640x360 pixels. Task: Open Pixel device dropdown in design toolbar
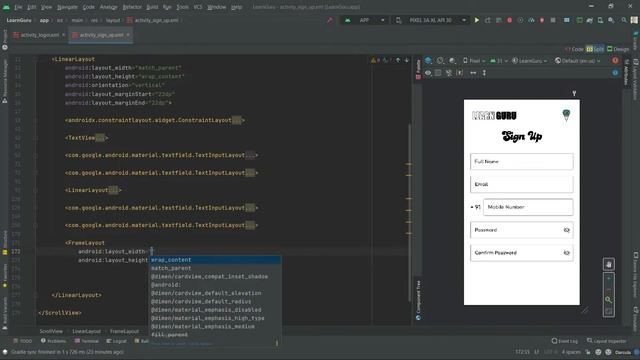473,61
